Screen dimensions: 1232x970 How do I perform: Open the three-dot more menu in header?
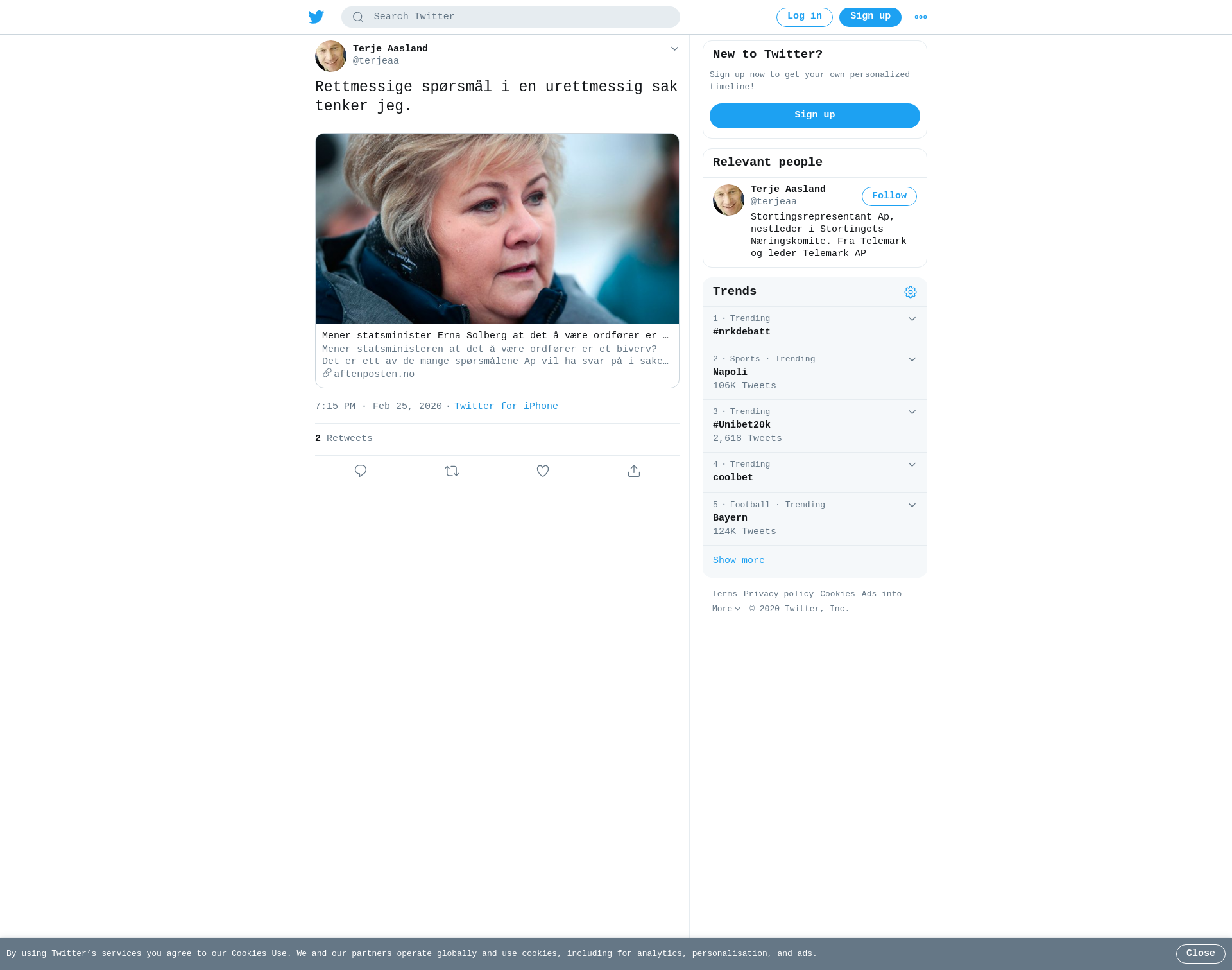[x=921, y=17]
